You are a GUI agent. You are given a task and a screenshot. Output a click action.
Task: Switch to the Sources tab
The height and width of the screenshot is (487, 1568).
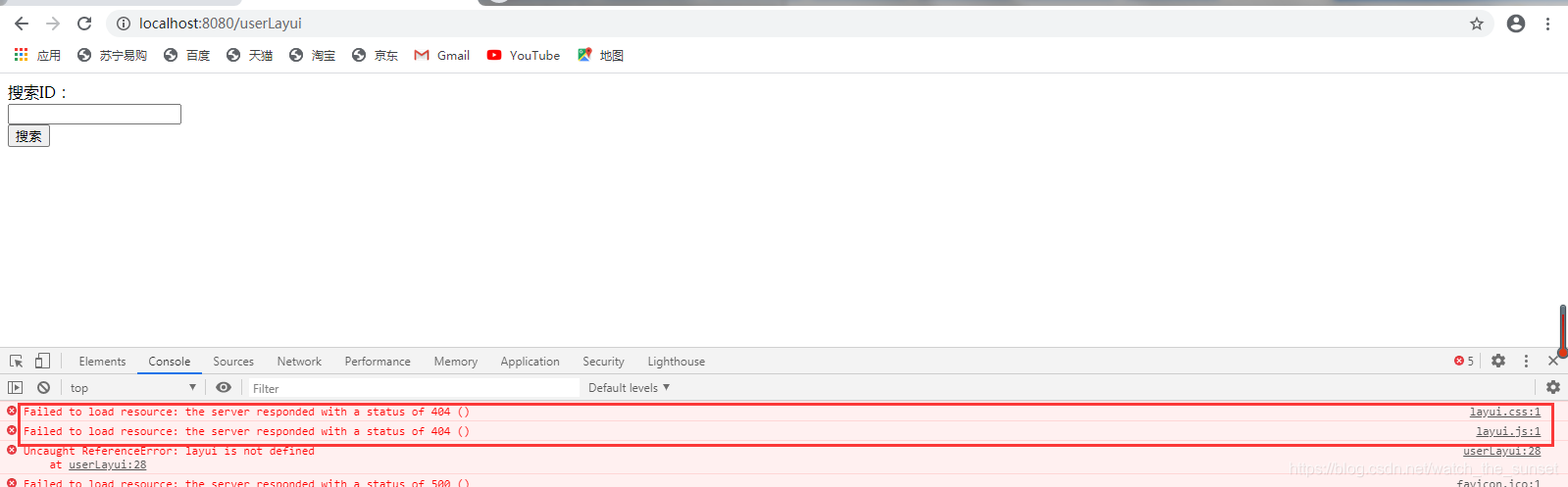pos(233,362)
